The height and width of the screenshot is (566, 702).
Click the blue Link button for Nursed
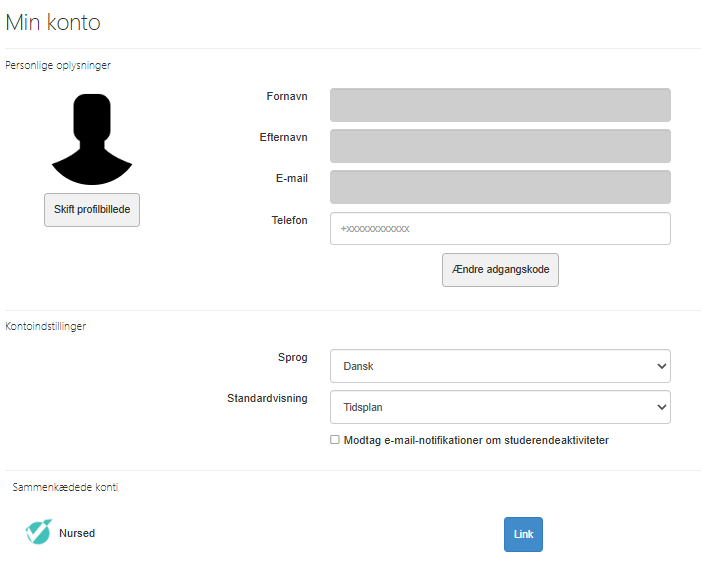coord(523,534)
